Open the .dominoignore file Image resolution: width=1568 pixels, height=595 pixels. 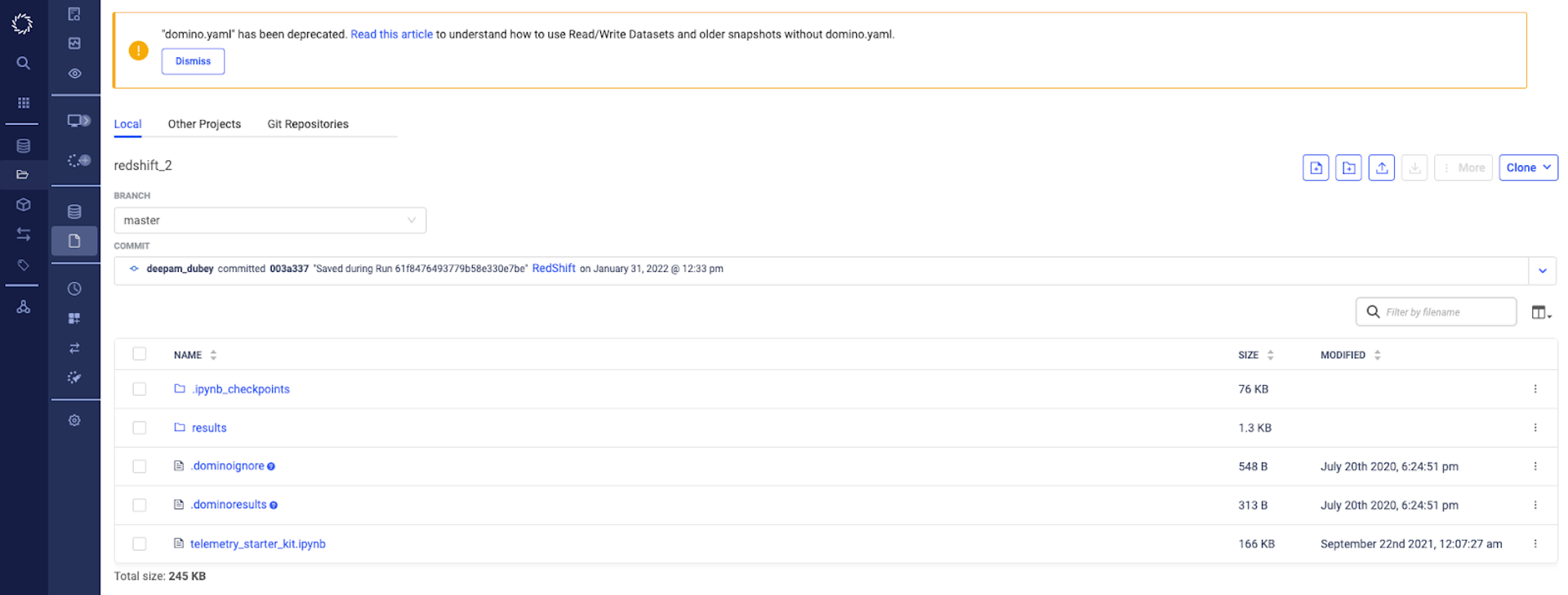[228, 466]
